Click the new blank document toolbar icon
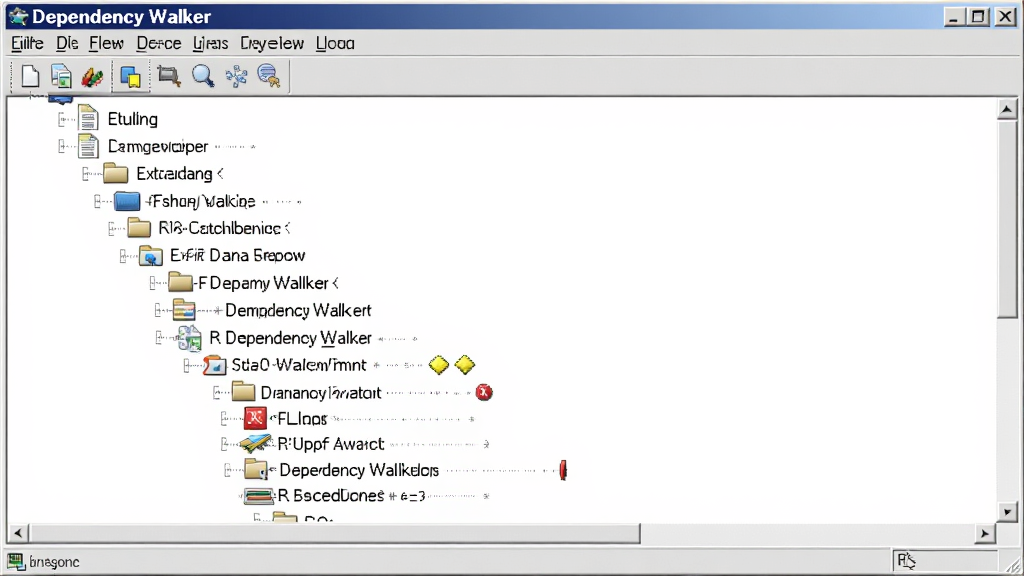The image size is (1024, 576). point(30,76)
